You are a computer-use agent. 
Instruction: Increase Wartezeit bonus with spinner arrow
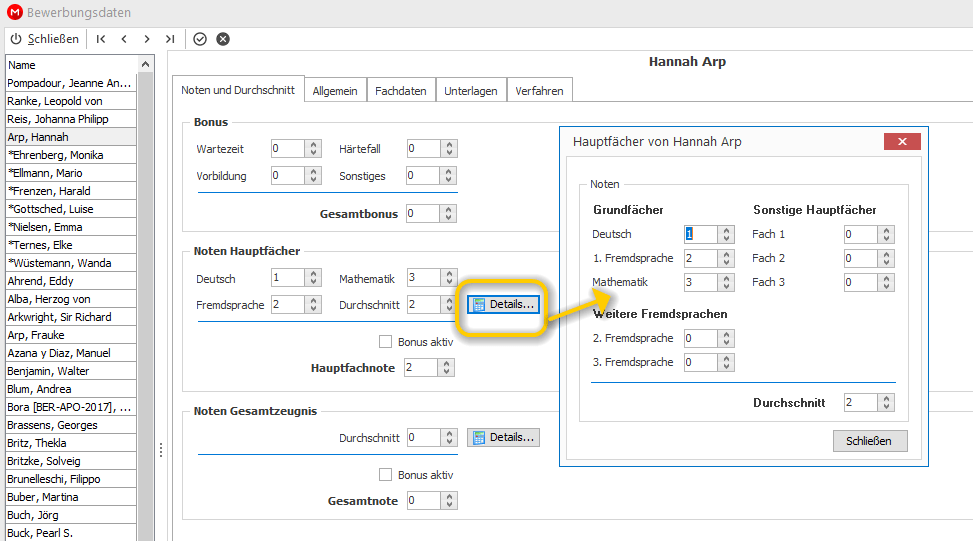point(313,145)
